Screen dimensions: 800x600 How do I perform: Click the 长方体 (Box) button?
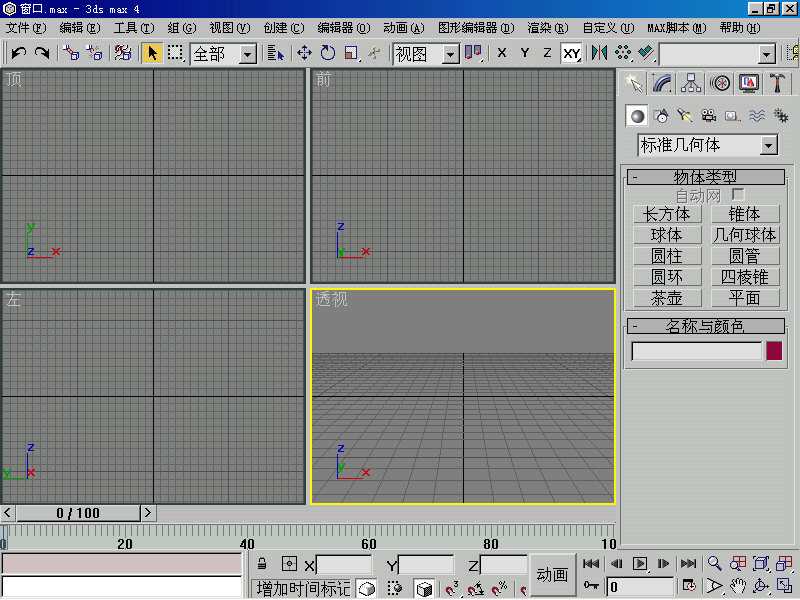(x=667, y=214)
